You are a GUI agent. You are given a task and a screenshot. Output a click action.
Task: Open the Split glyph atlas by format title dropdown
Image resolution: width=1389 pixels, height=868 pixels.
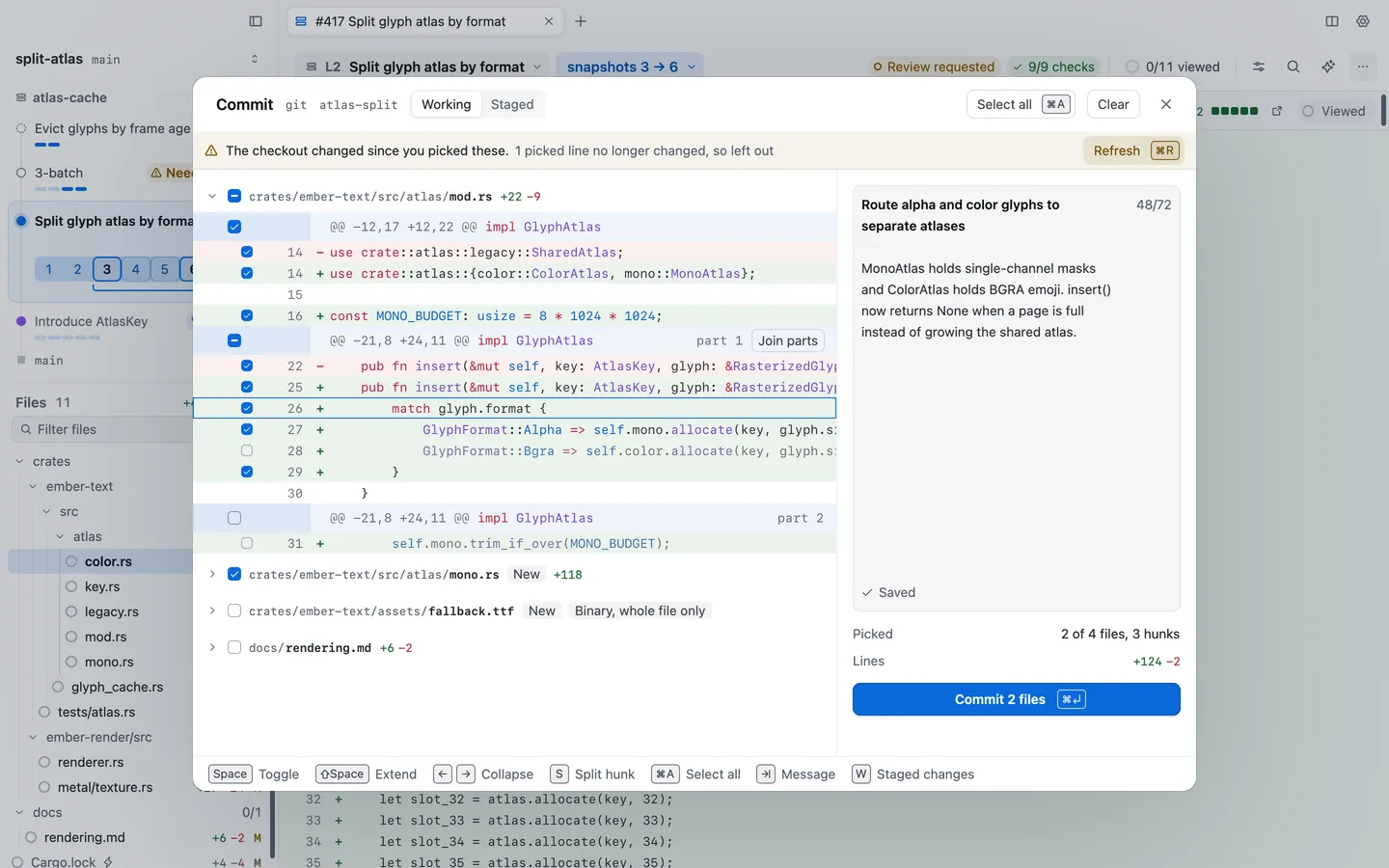click(424, 67)
